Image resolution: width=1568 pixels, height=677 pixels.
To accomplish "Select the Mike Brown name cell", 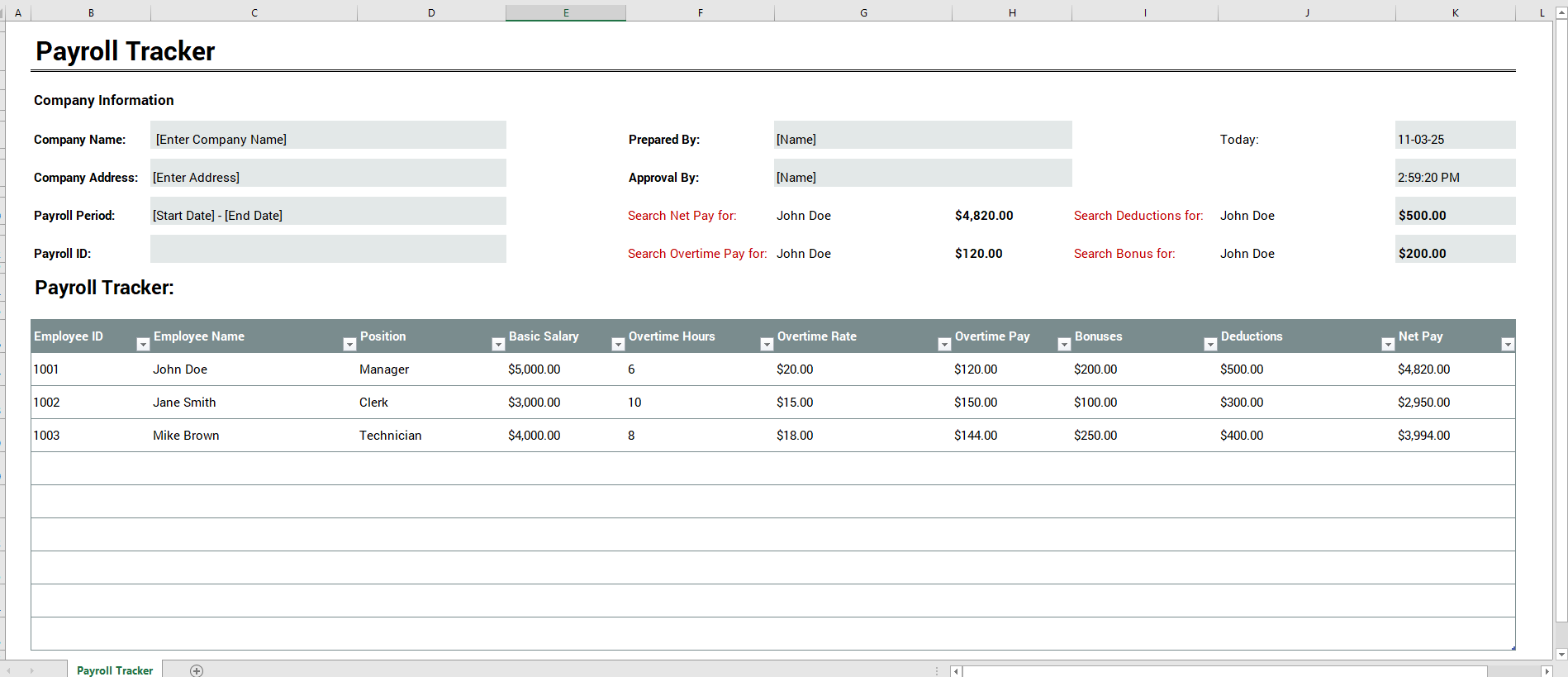I will point(254,436).
